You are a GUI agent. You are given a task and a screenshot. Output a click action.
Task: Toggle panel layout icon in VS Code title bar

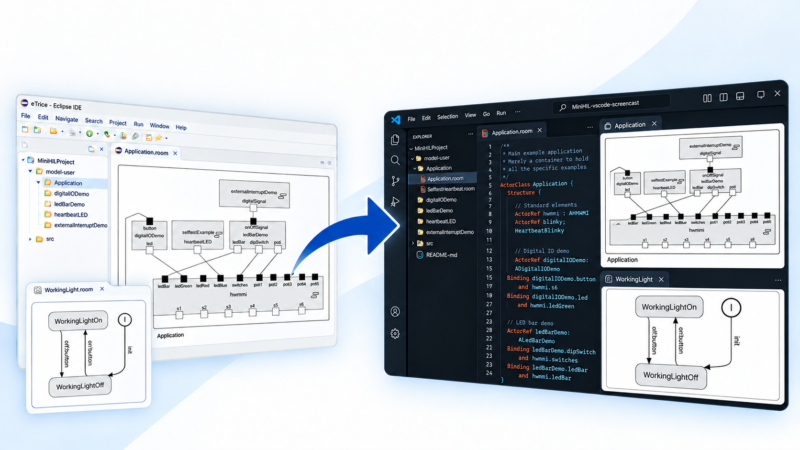(x=740, y=96)
